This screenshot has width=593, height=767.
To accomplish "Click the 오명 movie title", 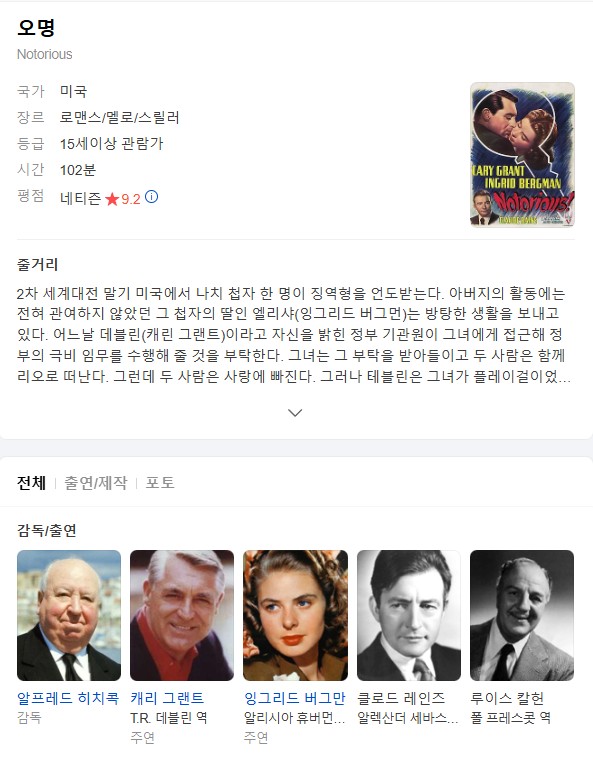I will coord(36,27).
